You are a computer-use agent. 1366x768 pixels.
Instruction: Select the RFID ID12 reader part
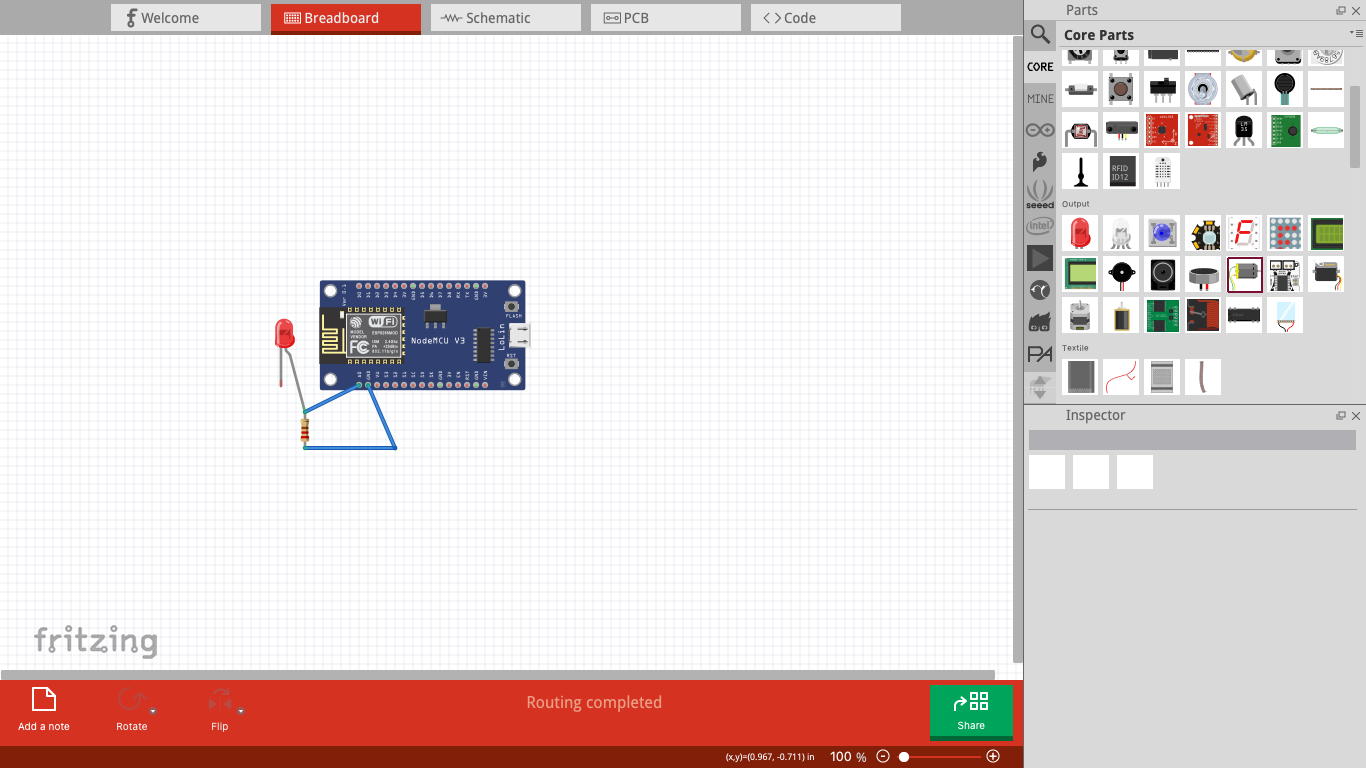click(1121, 171)
